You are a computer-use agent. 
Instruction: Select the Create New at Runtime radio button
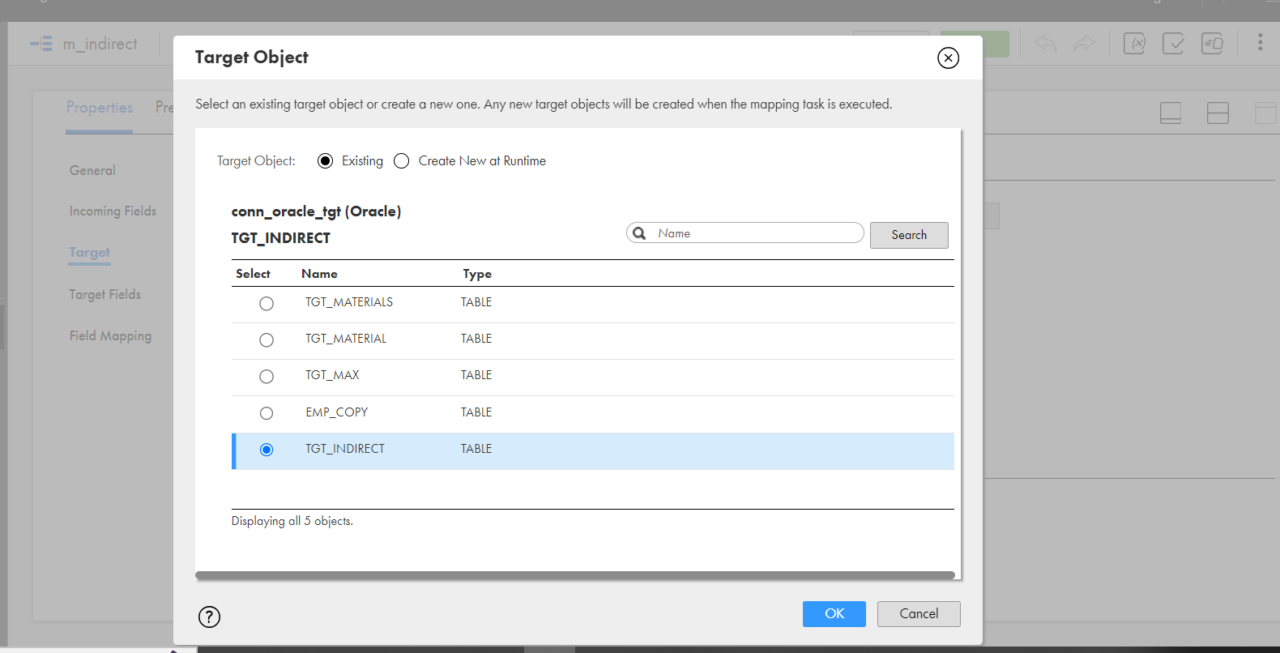click(x=401, y=160)
